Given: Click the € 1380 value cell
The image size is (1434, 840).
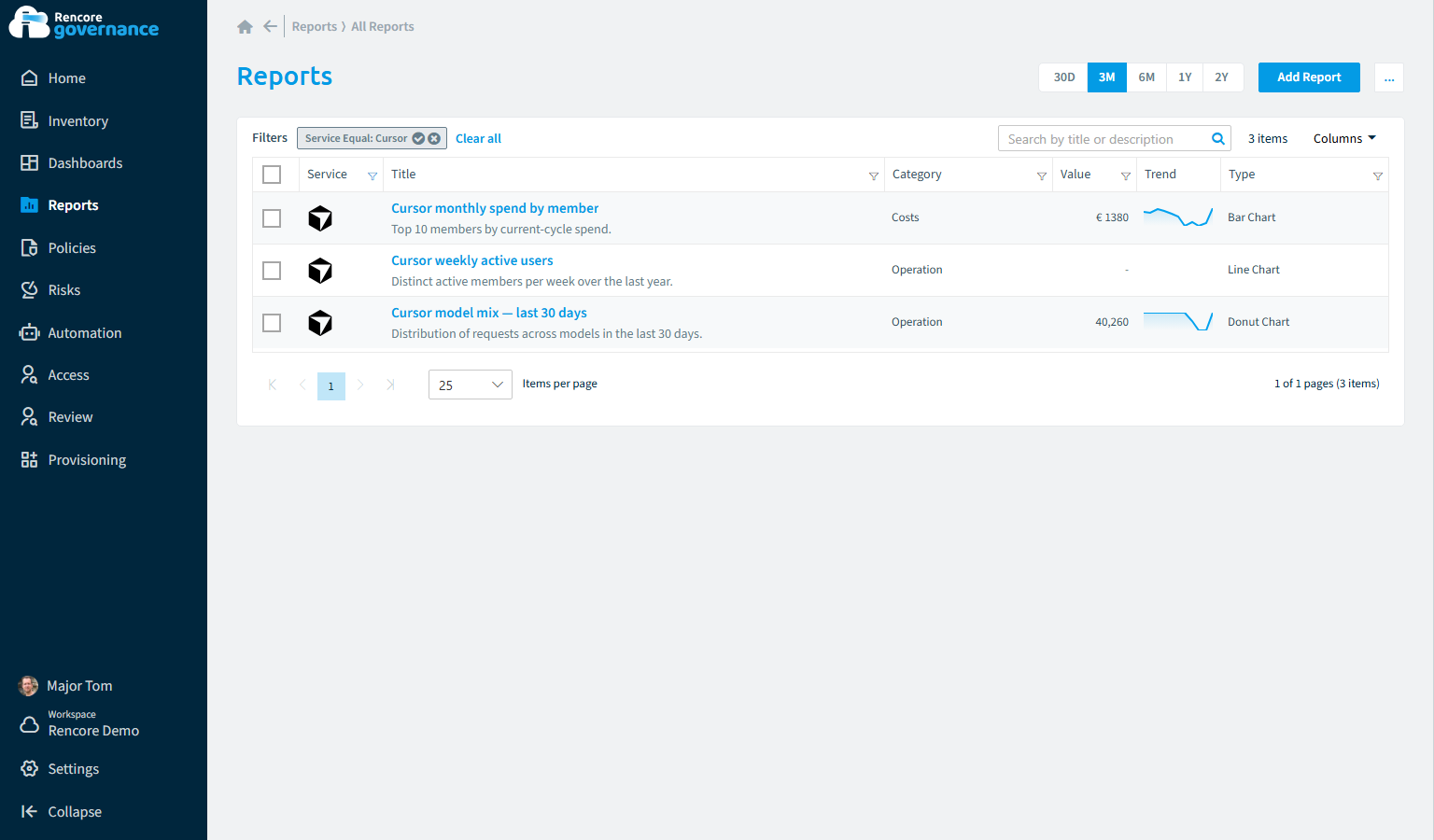Looking at the screenshot, I should (1112, 217).
